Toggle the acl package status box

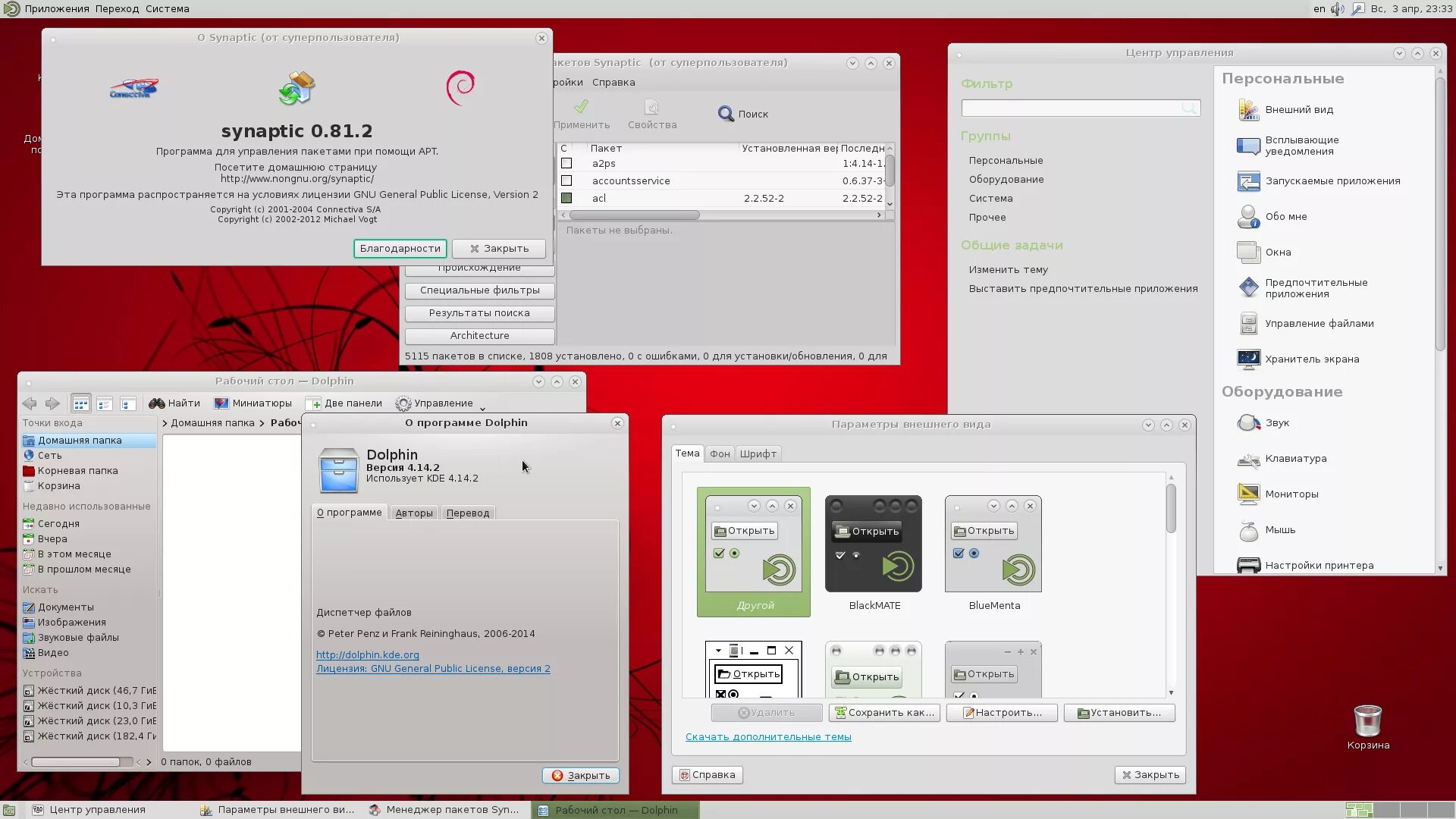(566, 199)
